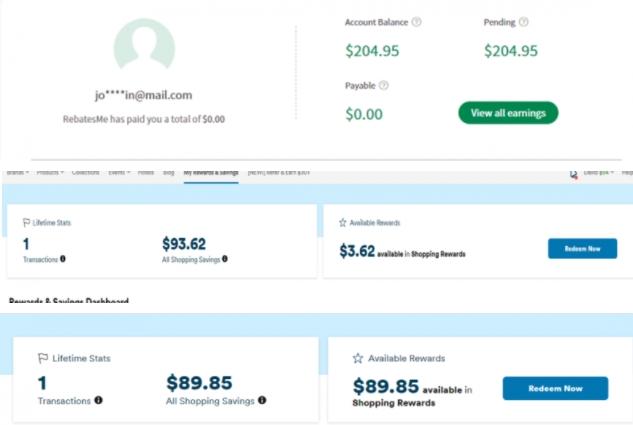This screenshot has width=633, height=425.
Task: Click the Pending help question mark icon
Action: (x=524, y=22)
